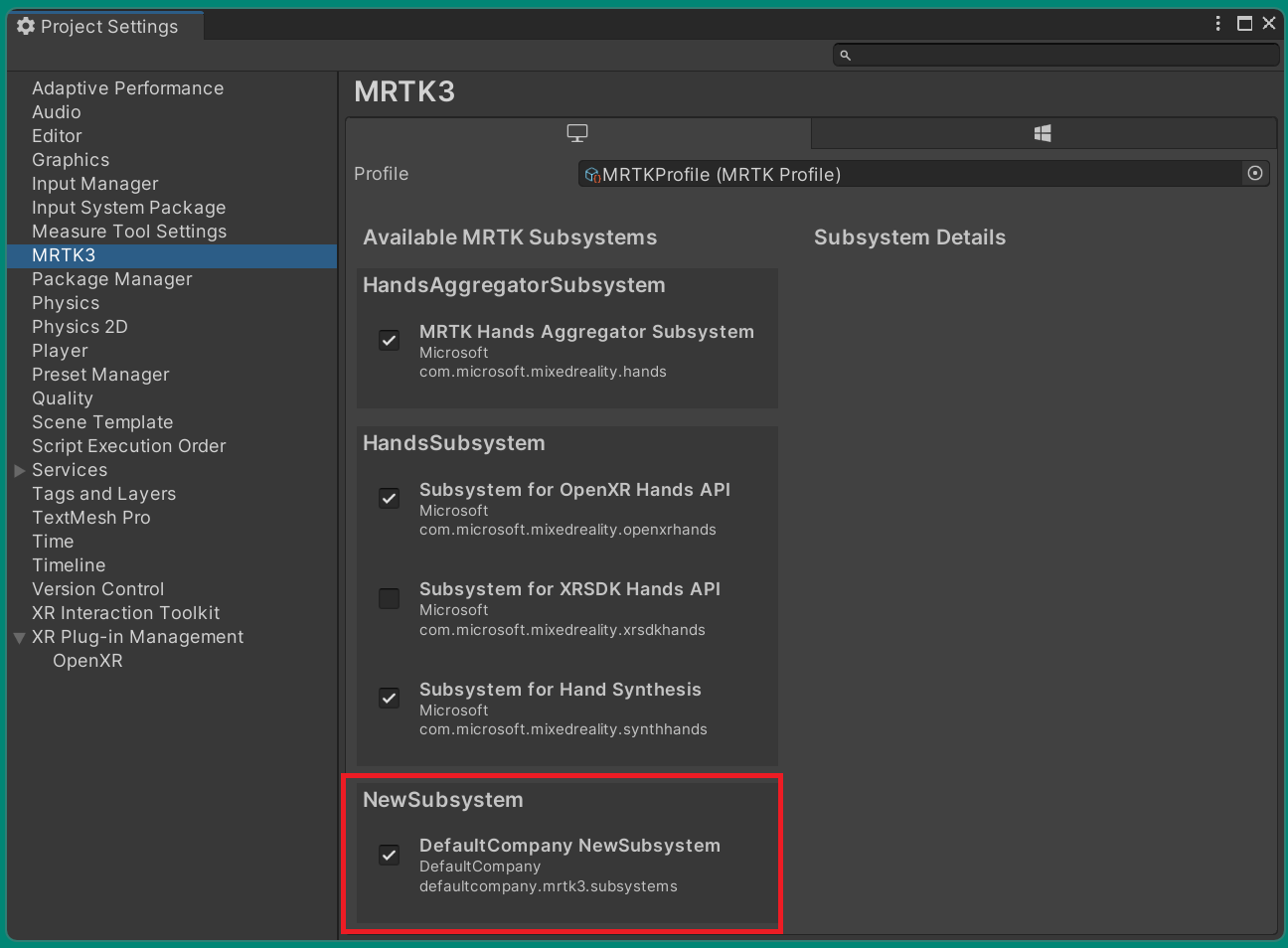The width and height of the screenshot is (1288, 948).
Task: Click the MRTKProfile asset icon
Action: [x=592, y=175]
